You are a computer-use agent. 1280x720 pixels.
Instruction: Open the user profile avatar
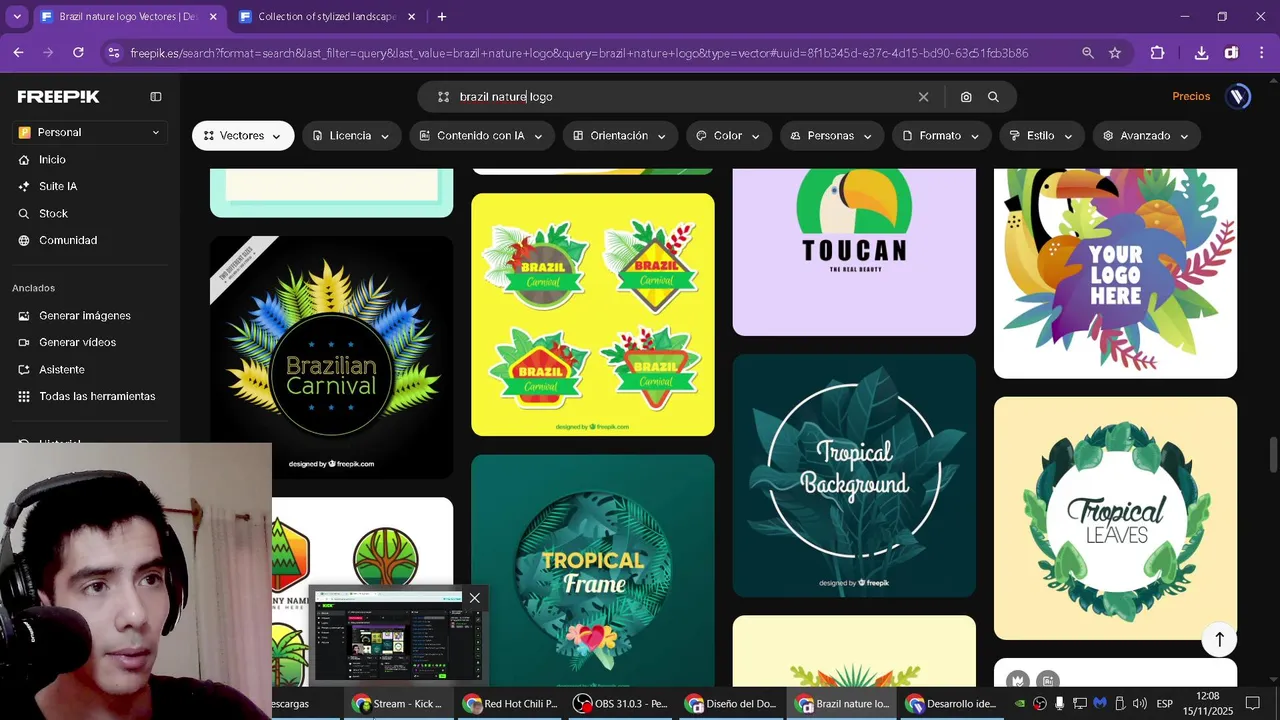[x=1238, y=96]
